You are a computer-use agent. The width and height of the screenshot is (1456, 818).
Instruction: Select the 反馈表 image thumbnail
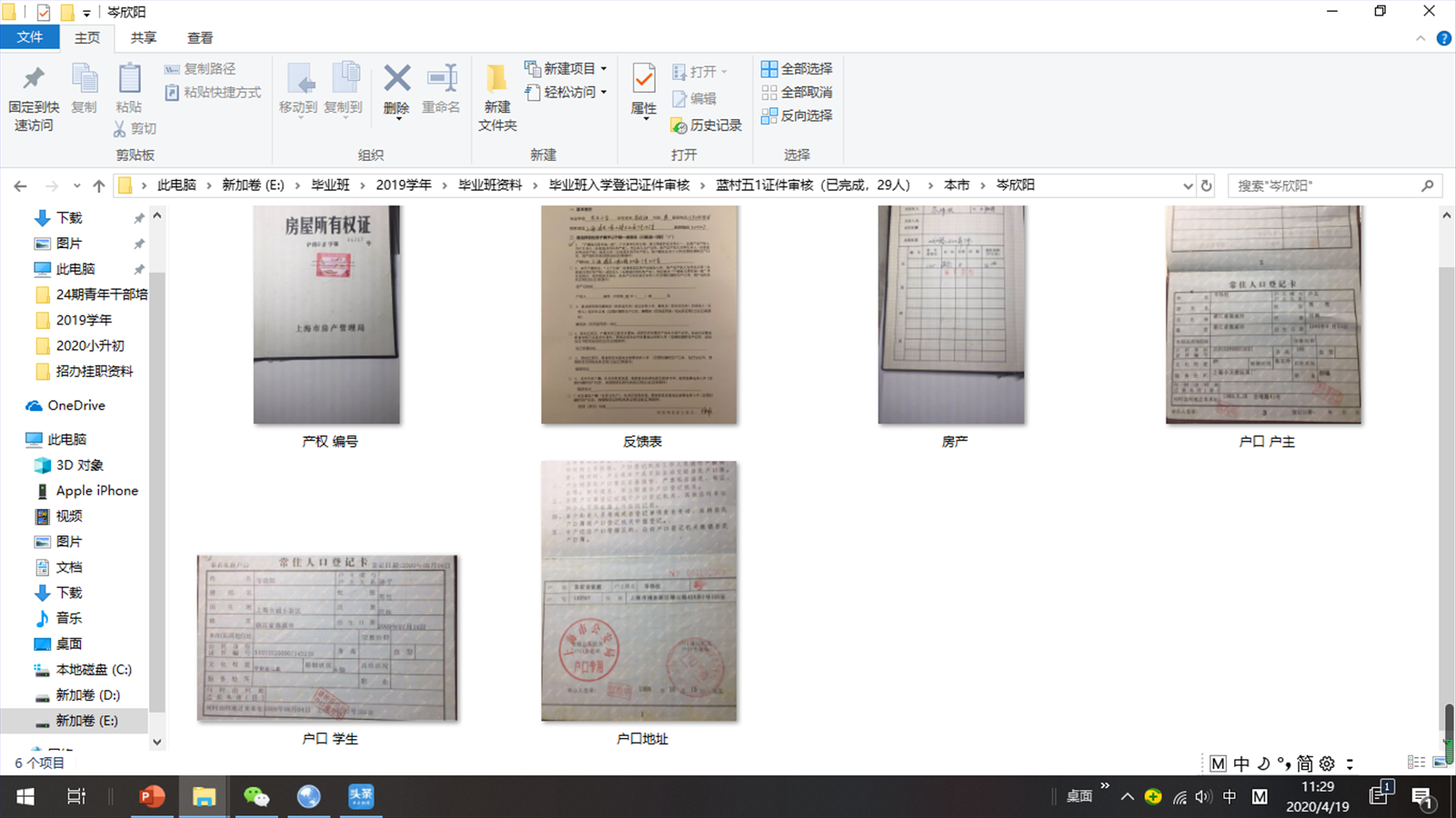click(x=639, y=314)
